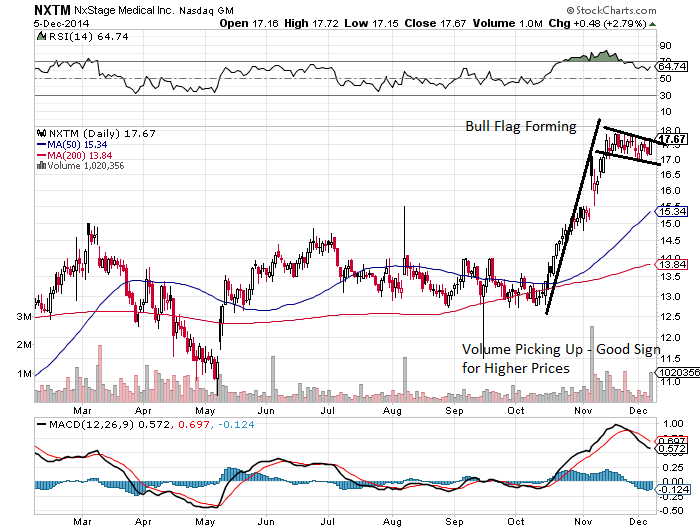Click the blue MA(50) line swatch
The height and width of the screenshot is (530, 700).
pos(42,145)
